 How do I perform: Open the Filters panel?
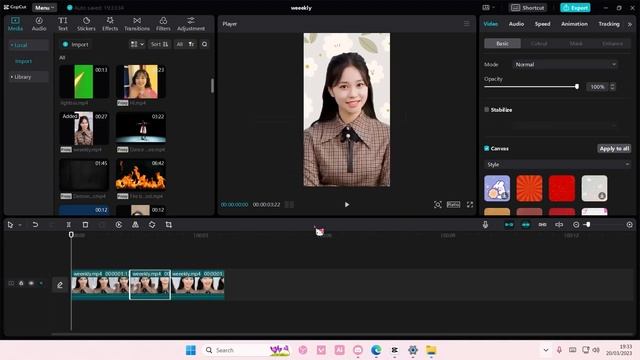click(163, 24)
